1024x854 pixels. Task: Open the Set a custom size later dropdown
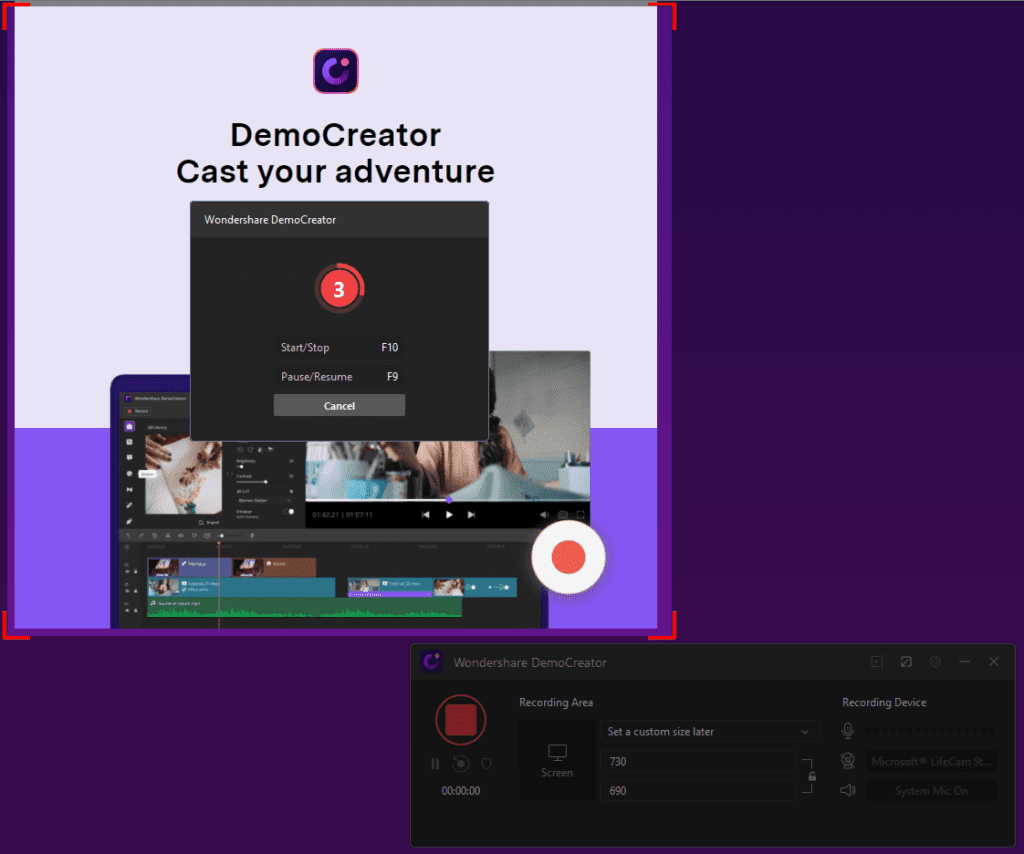709,732
